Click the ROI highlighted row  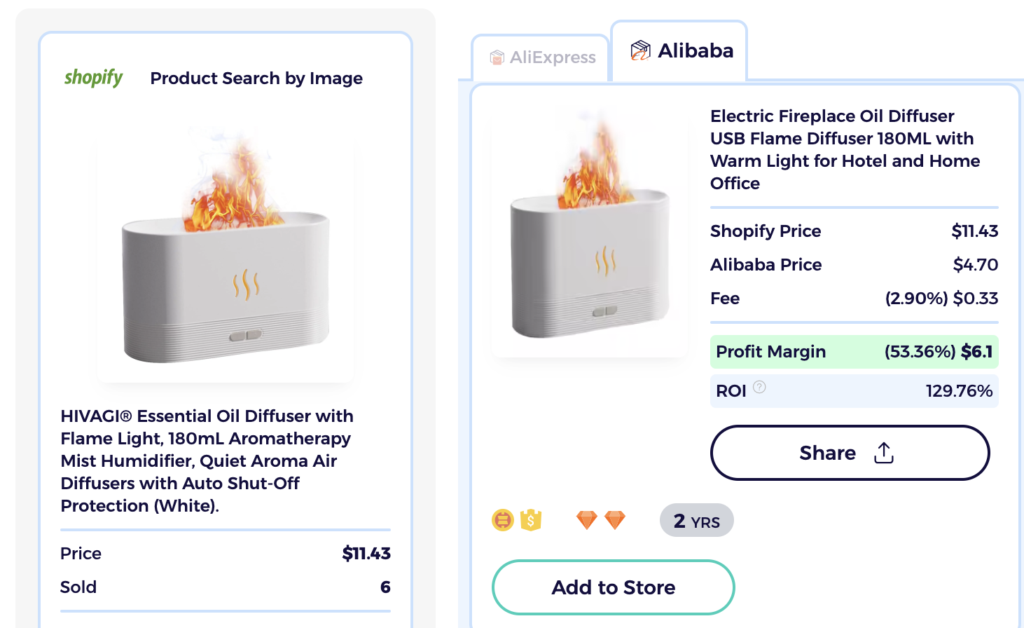854,391
